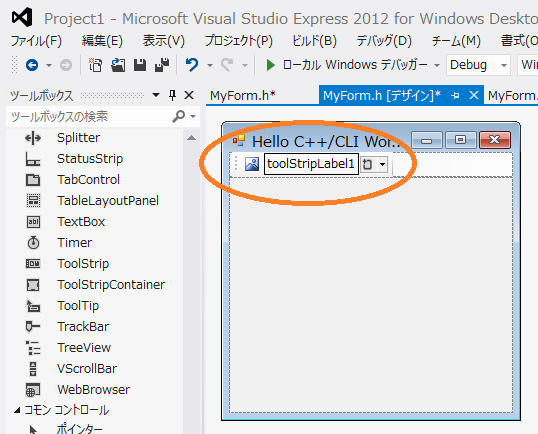Switch to MyForm.h [デザイン]* tab

point(382,95)
